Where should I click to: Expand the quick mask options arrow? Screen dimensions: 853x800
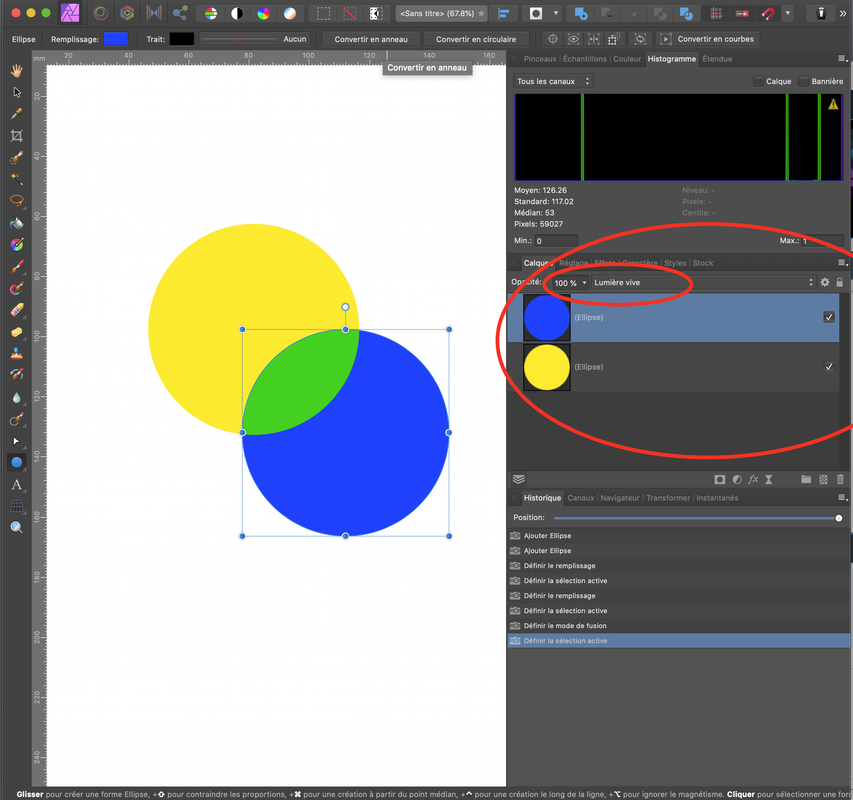tap(555, 13)
